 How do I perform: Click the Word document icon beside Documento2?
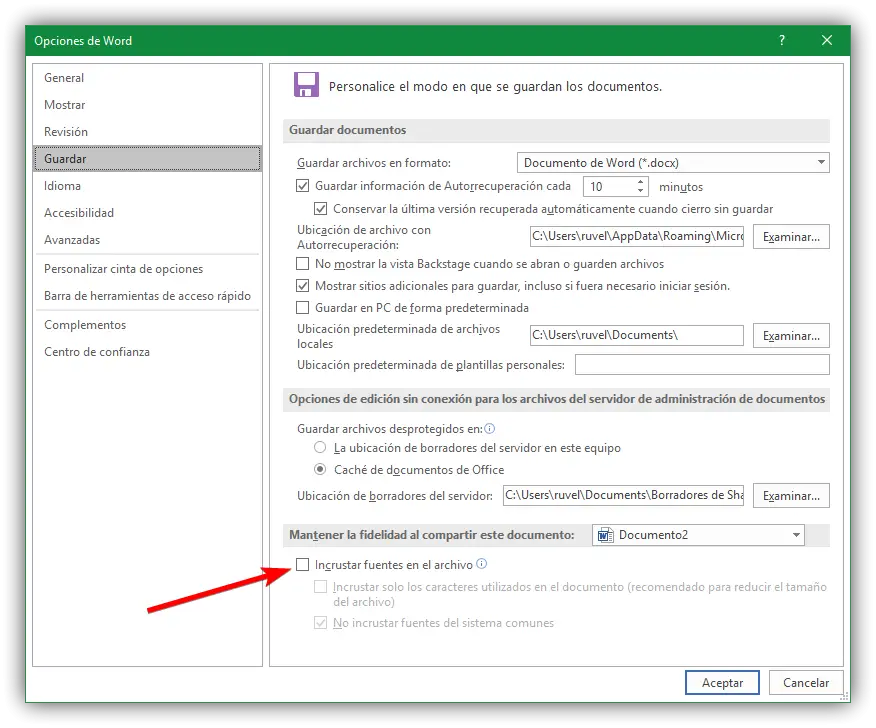[x=605, y=535]
